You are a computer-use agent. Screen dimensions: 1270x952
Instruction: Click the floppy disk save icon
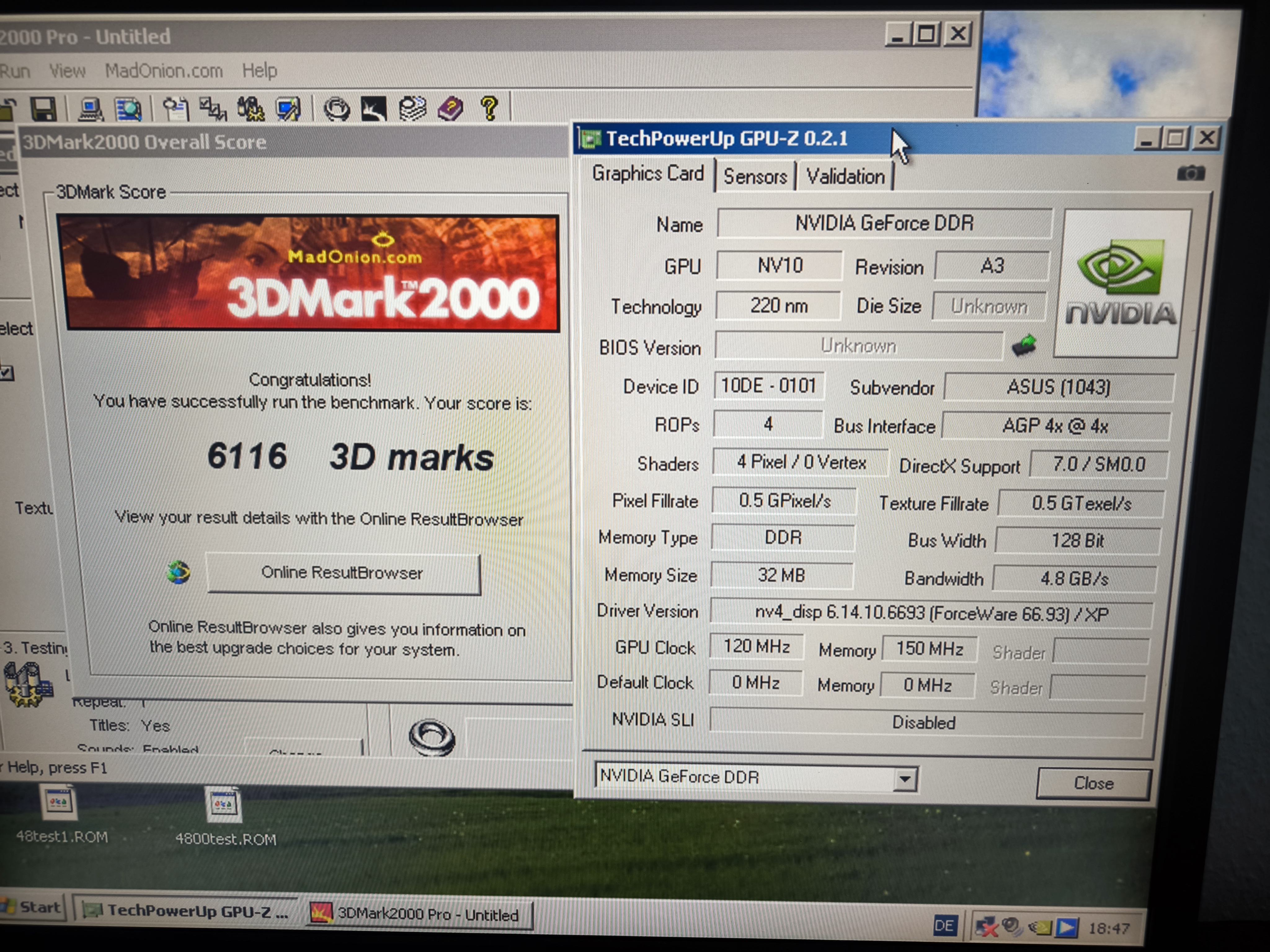click(x=43, y=108)
